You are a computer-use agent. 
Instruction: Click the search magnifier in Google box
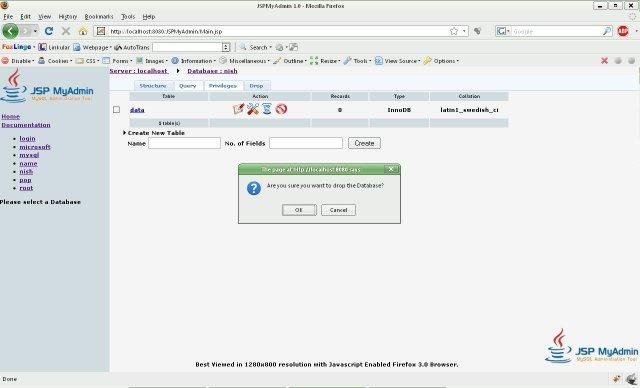tap(607, 31)
